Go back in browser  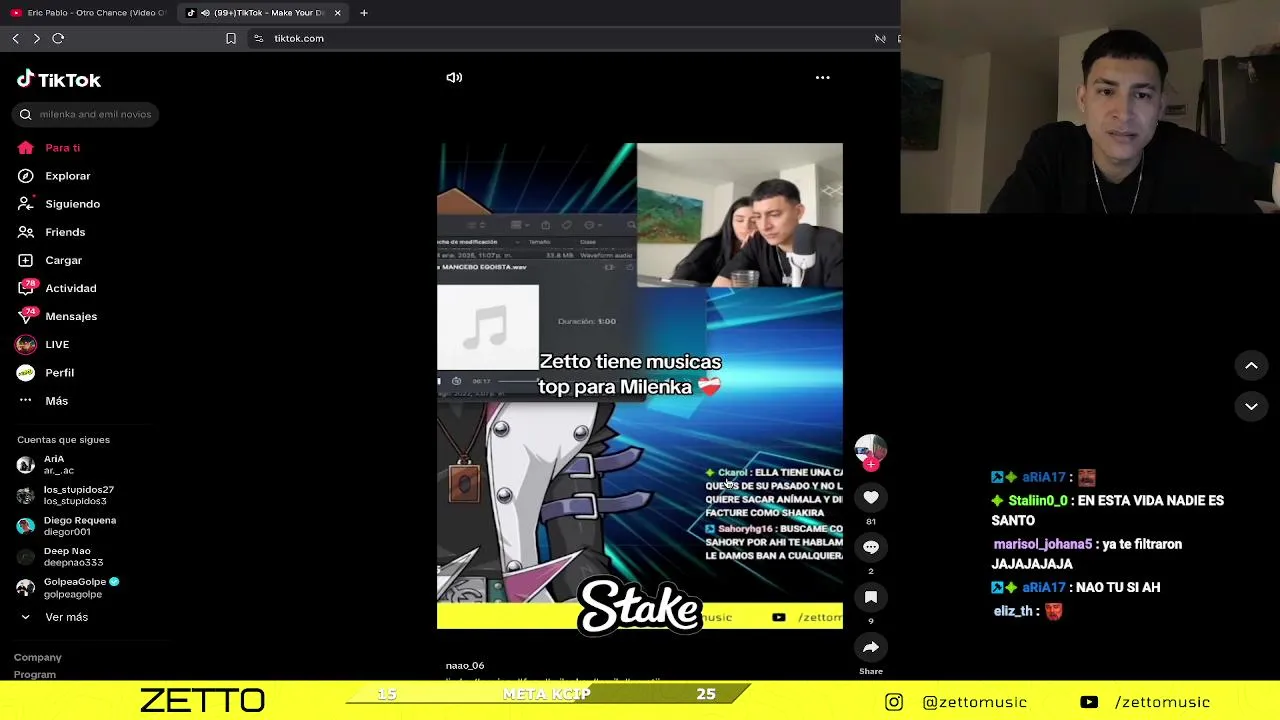pos(15,38)
